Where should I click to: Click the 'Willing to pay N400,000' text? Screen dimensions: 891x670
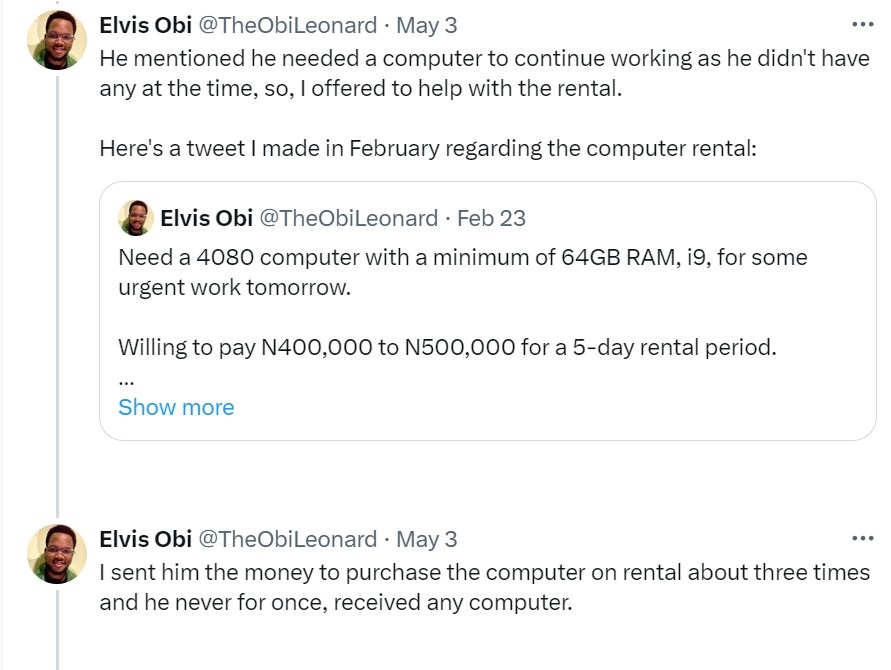point(447,348)
